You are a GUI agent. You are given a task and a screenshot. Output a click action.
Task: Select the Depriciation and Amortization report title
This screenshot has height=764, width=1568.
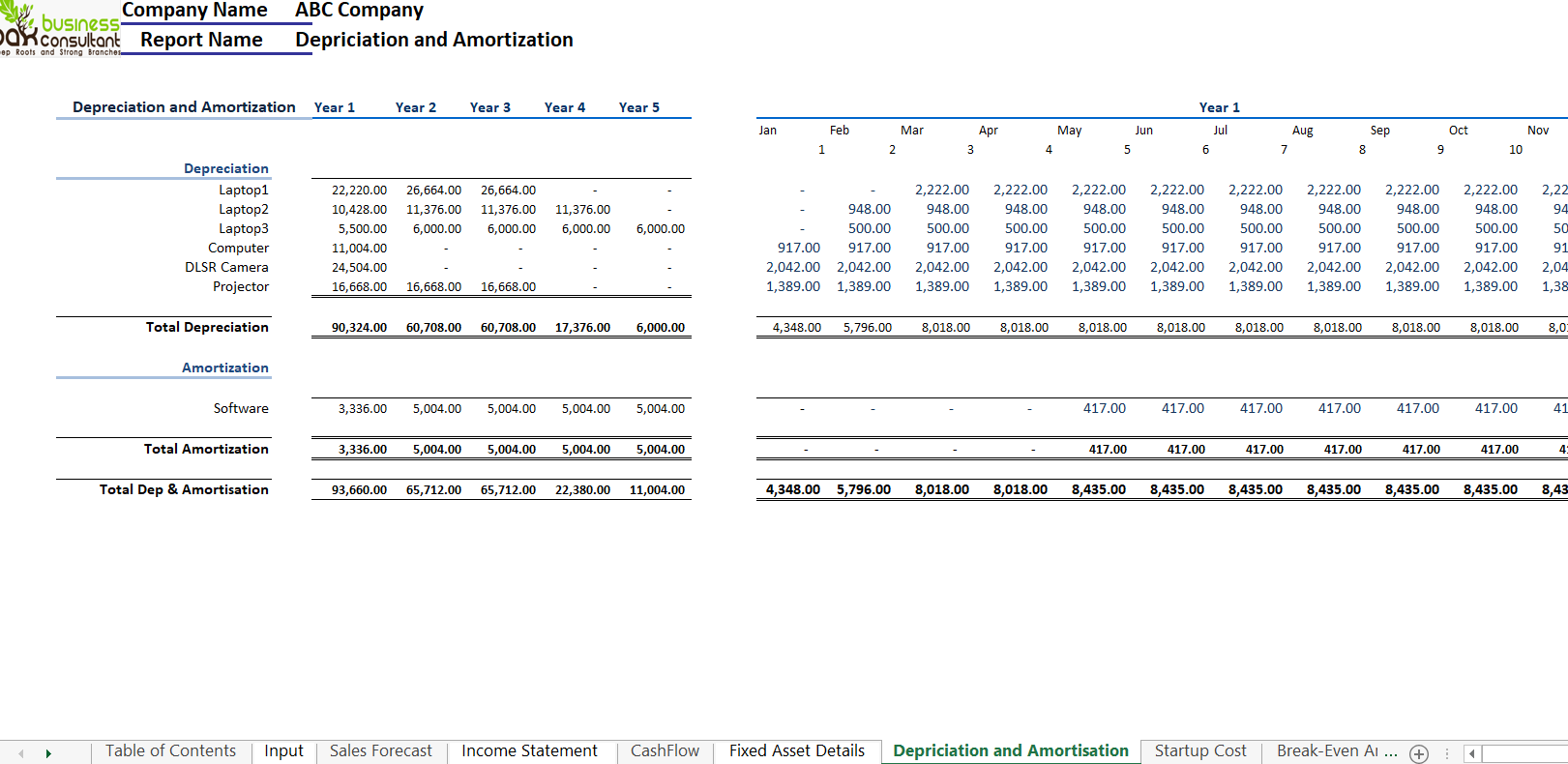[434, 40]
